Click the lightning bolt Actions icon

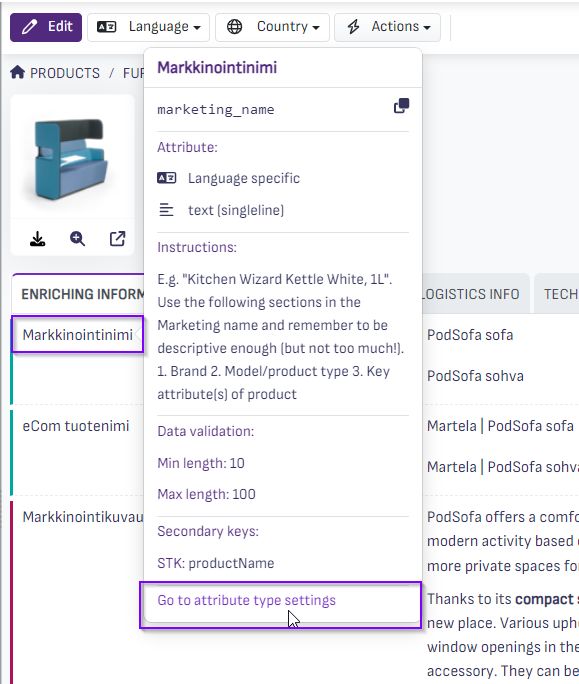click(353, 27)
